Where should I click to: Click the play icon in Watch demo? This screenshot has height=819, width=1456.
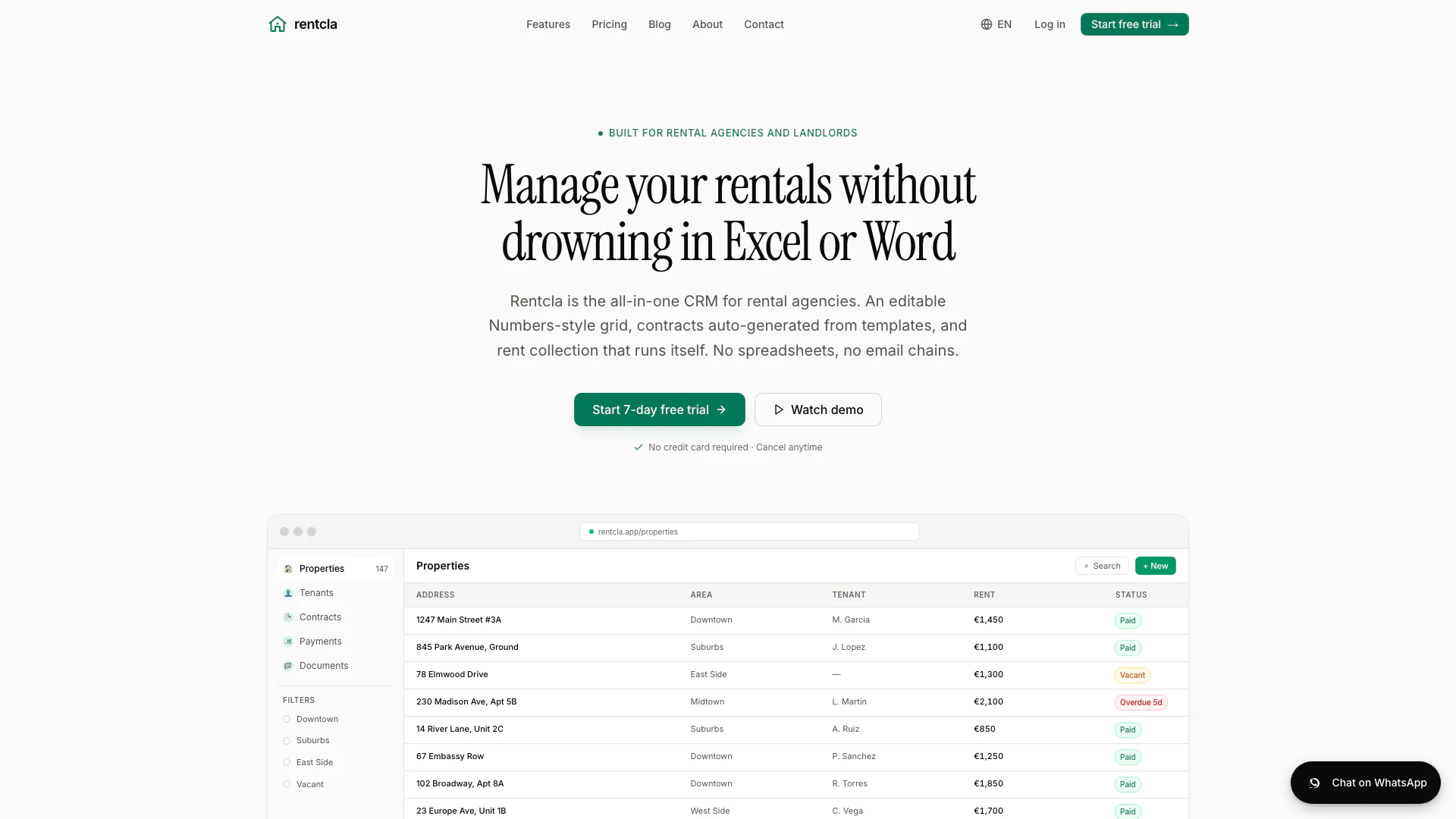pyautogui.click(x=778, y=409)
